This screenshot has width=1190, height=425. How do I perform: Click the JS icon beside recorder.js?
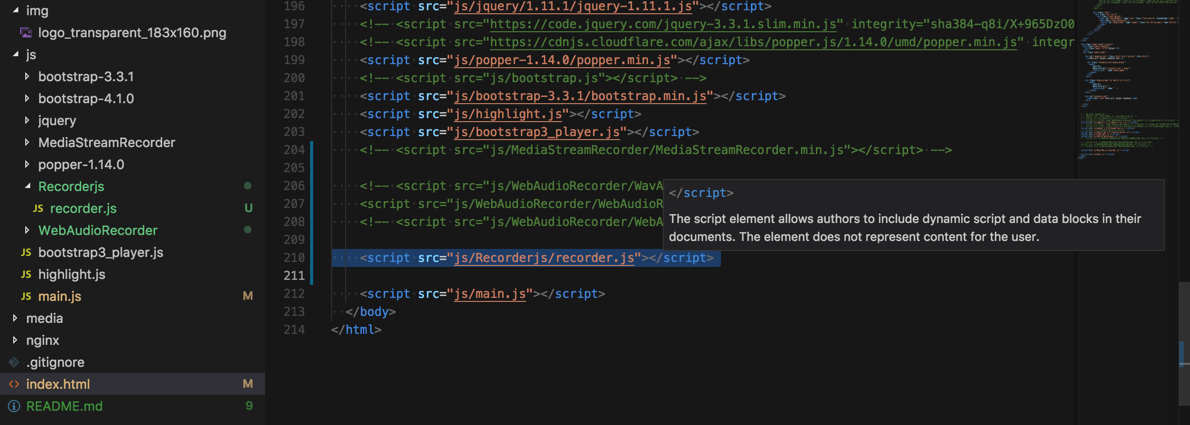tap(38, 208)
